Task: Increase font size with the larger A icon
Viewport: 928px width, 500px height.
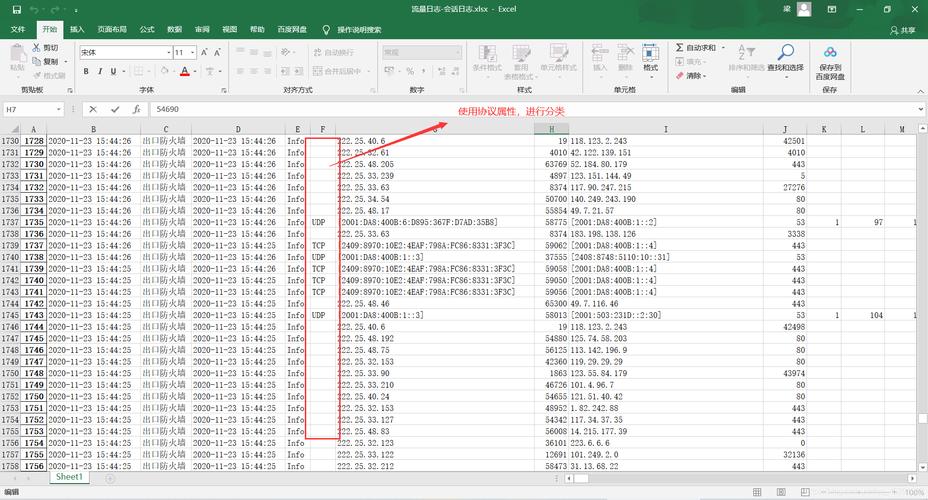Action: coord(204,53)
